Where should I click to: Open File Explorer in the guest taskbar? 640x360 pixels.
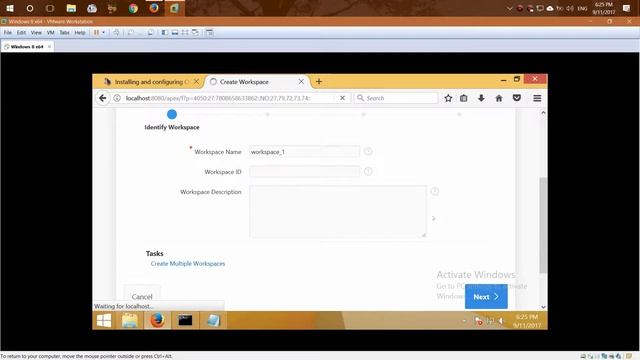click(x=130, y=320)
